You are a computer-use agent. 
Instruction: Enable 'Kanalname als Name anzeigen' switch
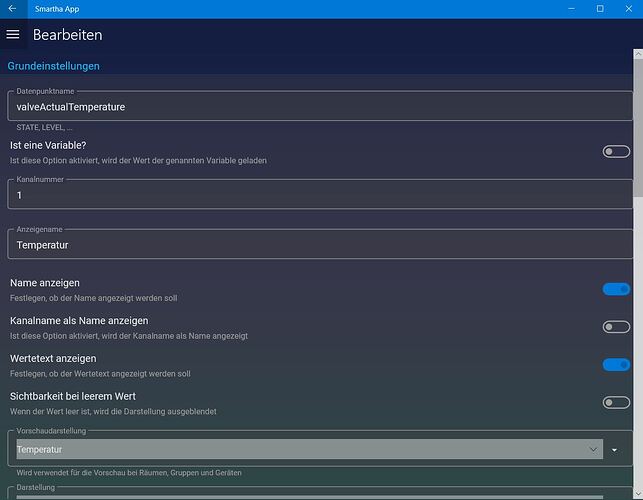point(616,327)
